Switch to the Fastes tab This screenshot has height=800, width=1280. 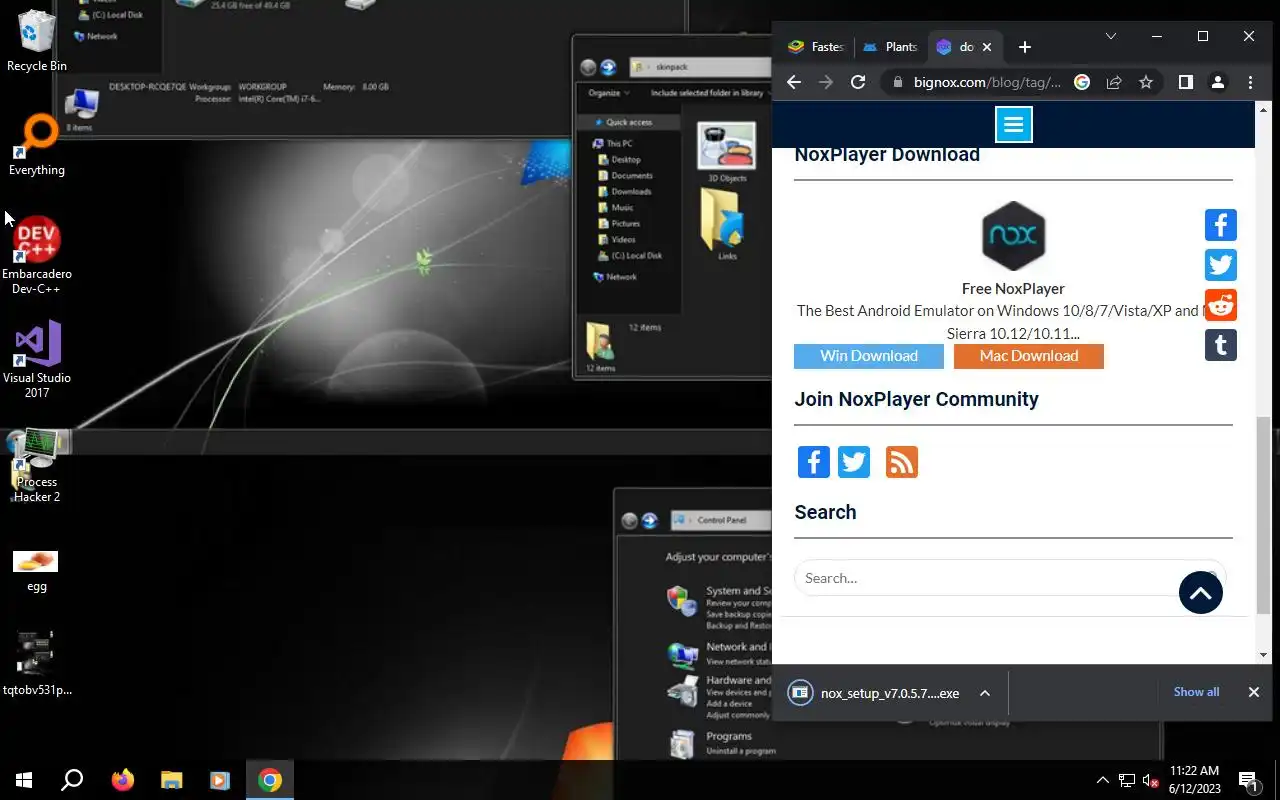[x=816, y=47]
